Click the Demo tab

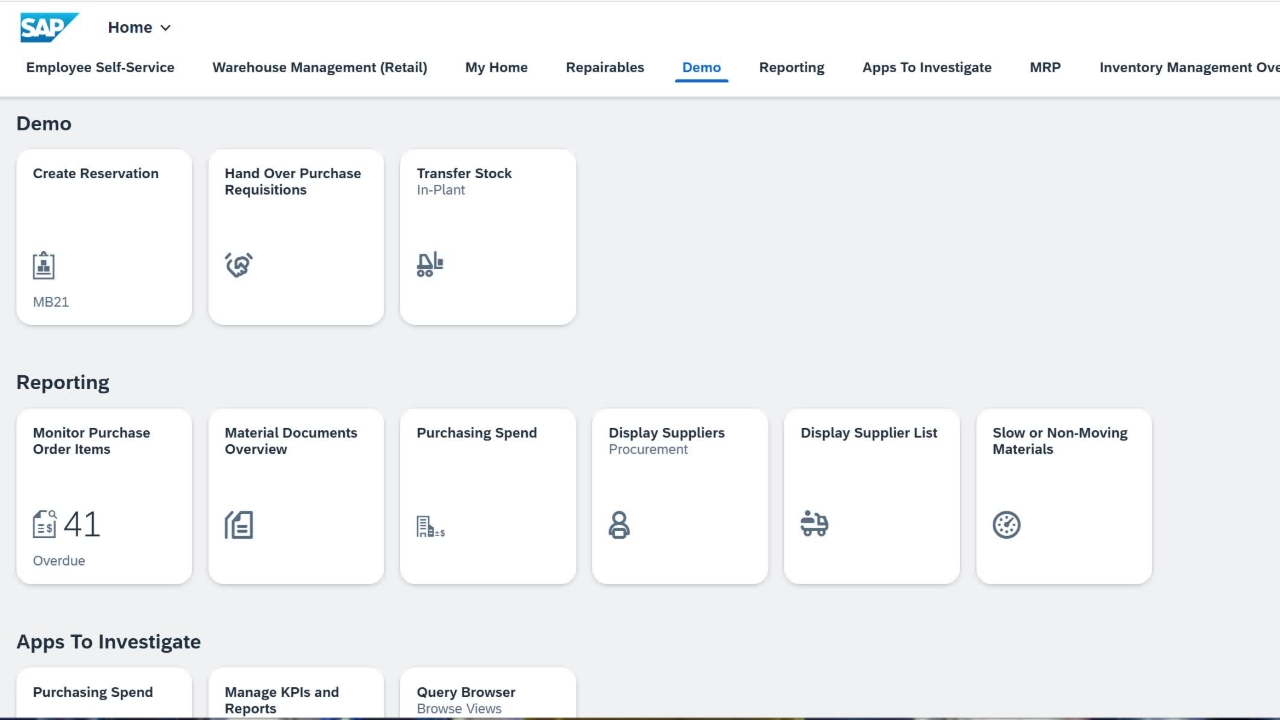pos(702,68)
